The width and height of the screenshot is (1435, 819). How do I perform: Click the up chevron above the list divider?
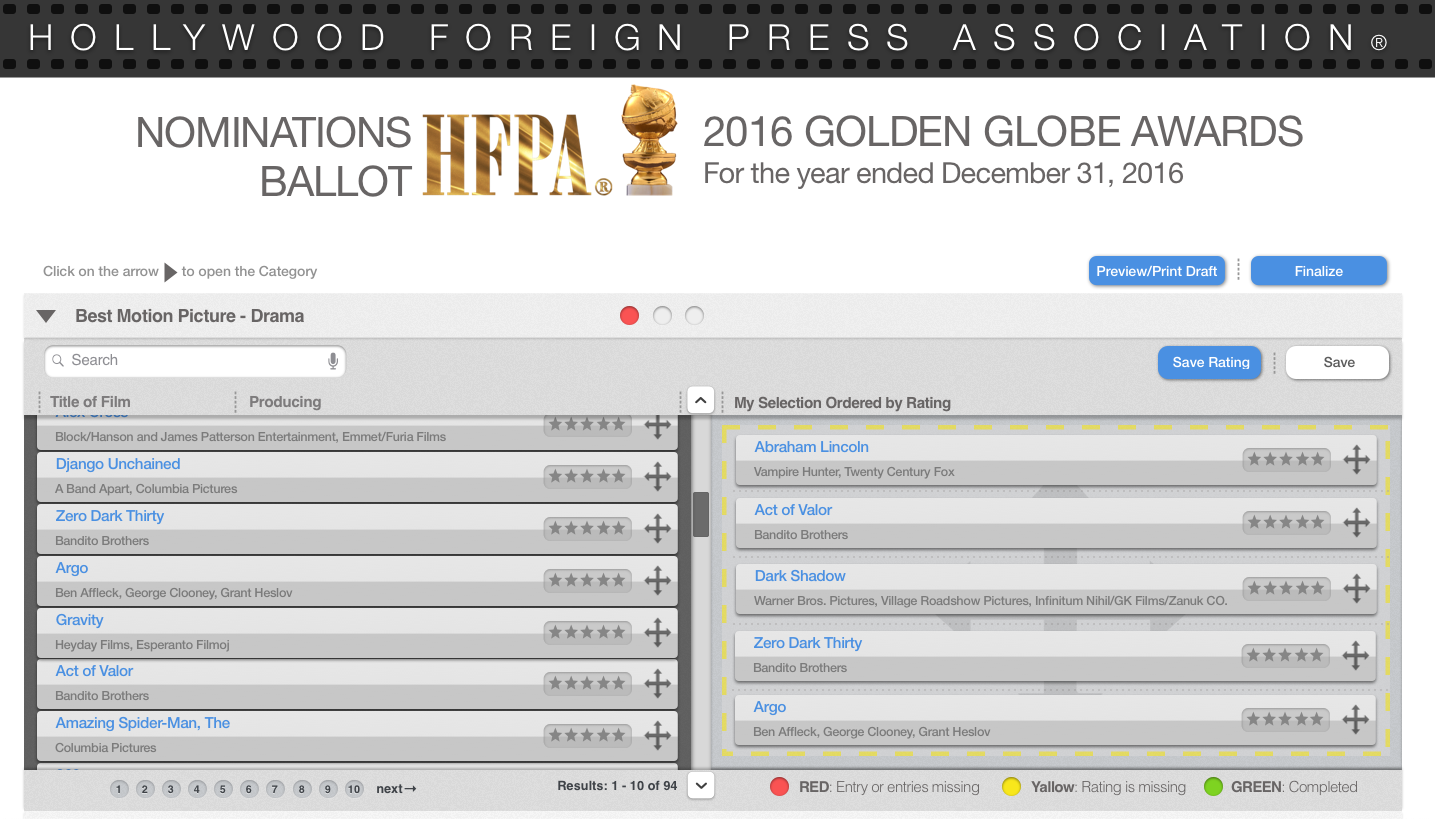(x=700, y=401)
